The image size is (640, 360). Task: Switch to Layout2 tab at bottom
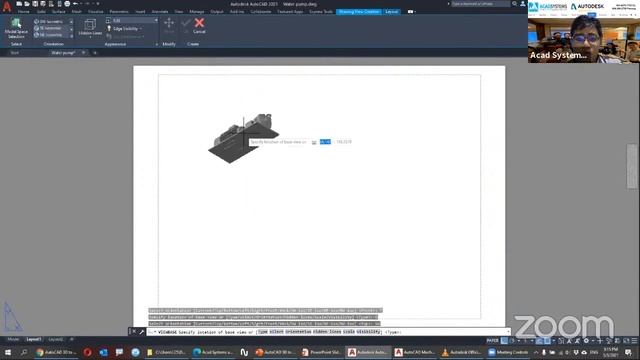pos(56,339)
